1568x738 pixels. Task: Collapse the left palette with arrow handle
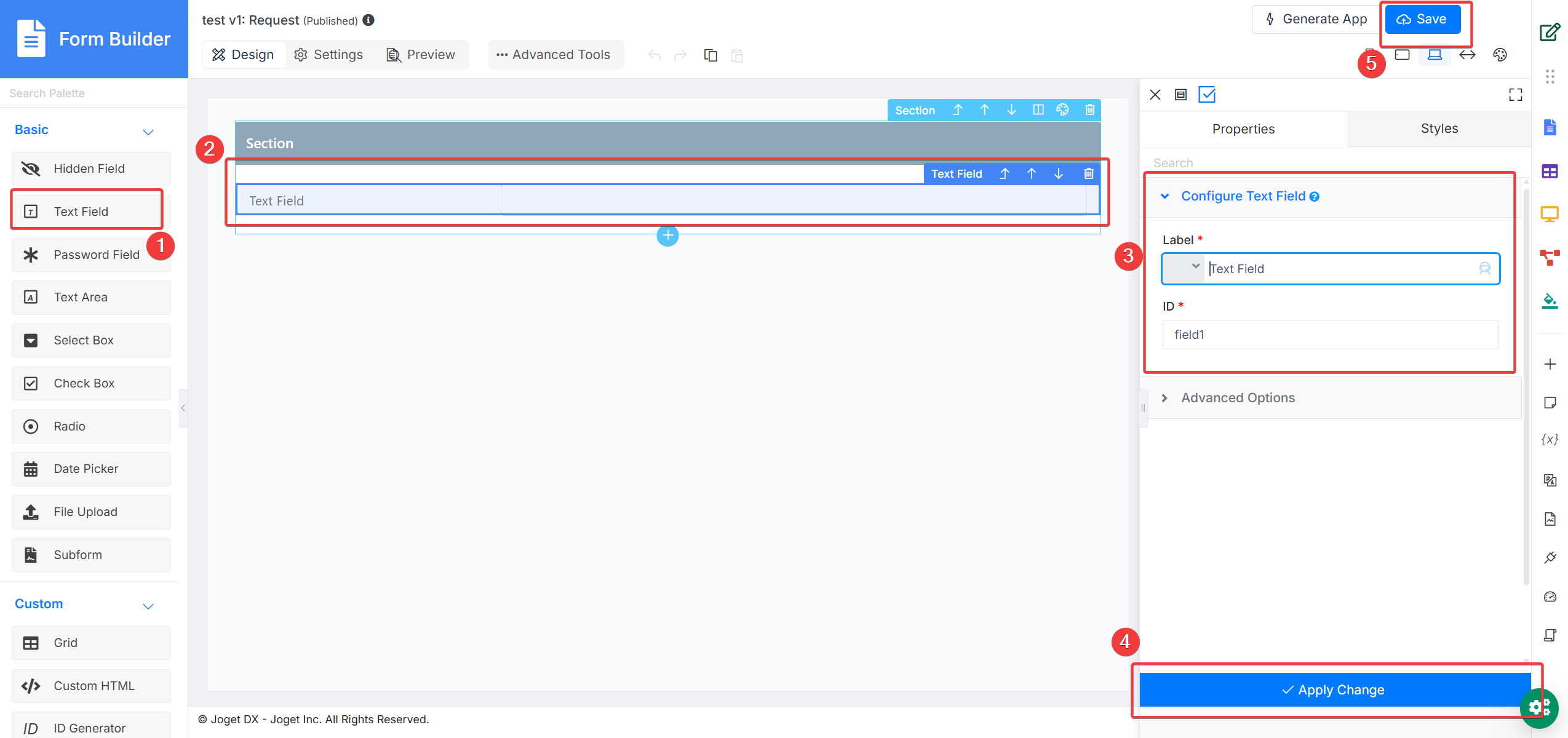click(x=183, y=408)
